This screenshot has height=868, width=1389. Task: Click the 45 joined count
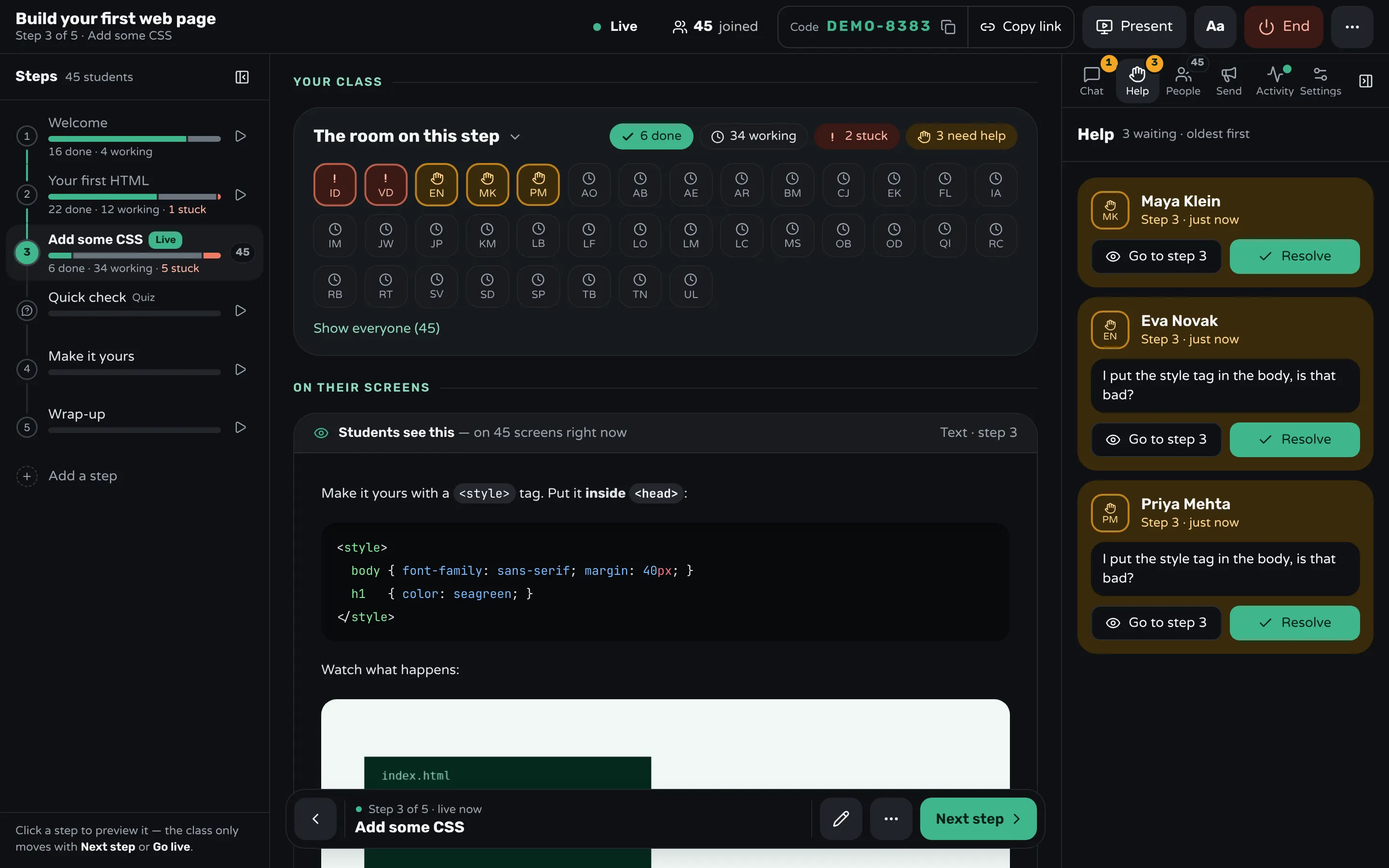click(715, 27)
